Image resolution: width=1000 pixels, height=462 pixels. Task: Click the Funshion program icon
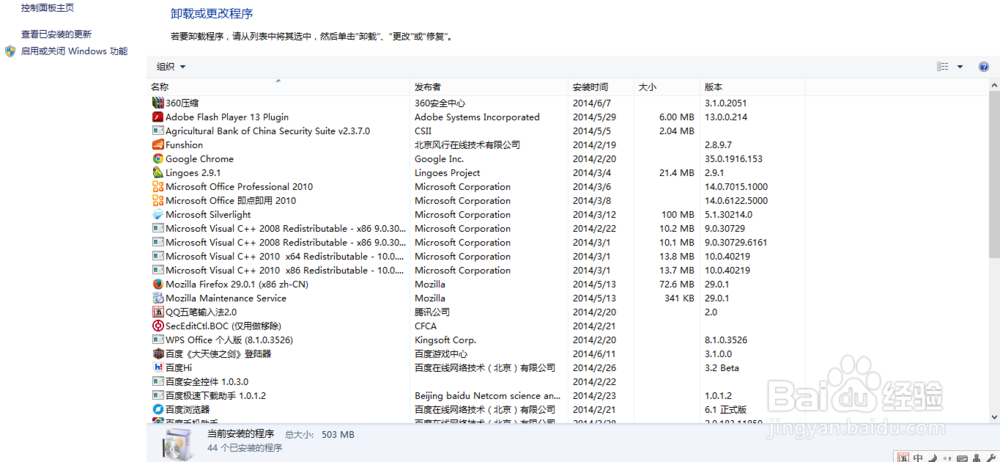click(x=158, y=145)
